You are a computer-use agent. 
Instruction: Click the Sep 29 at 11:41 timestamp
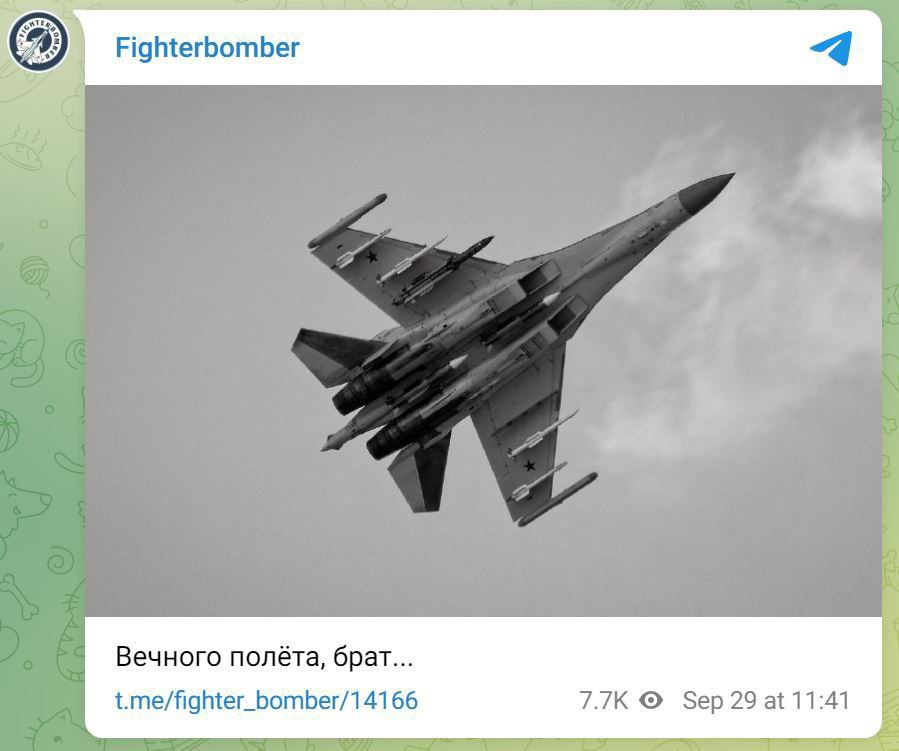(x=766, y=701)
